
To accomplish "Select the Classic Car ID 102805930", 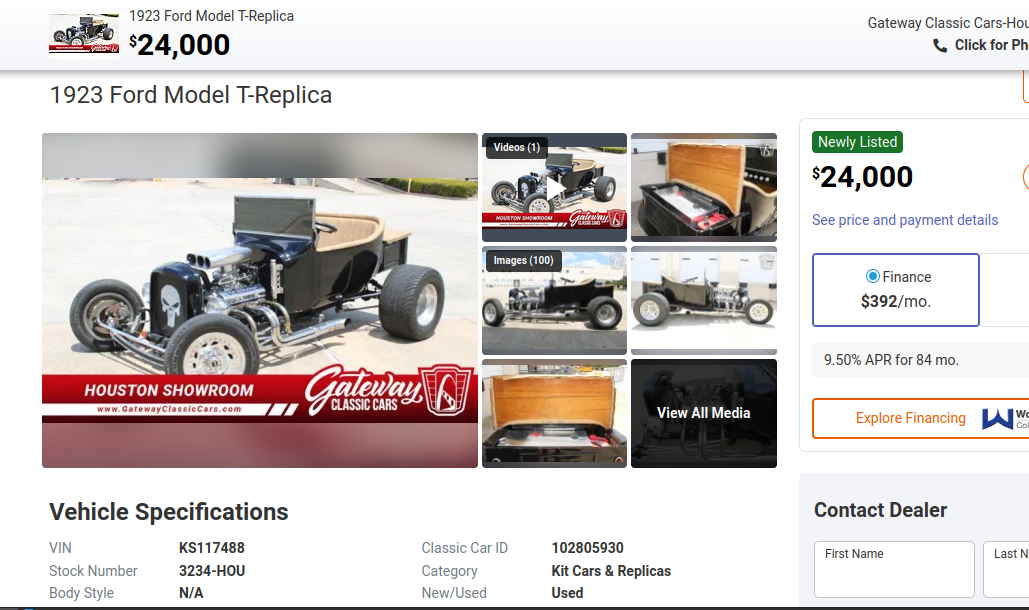I will coord(587,548).
